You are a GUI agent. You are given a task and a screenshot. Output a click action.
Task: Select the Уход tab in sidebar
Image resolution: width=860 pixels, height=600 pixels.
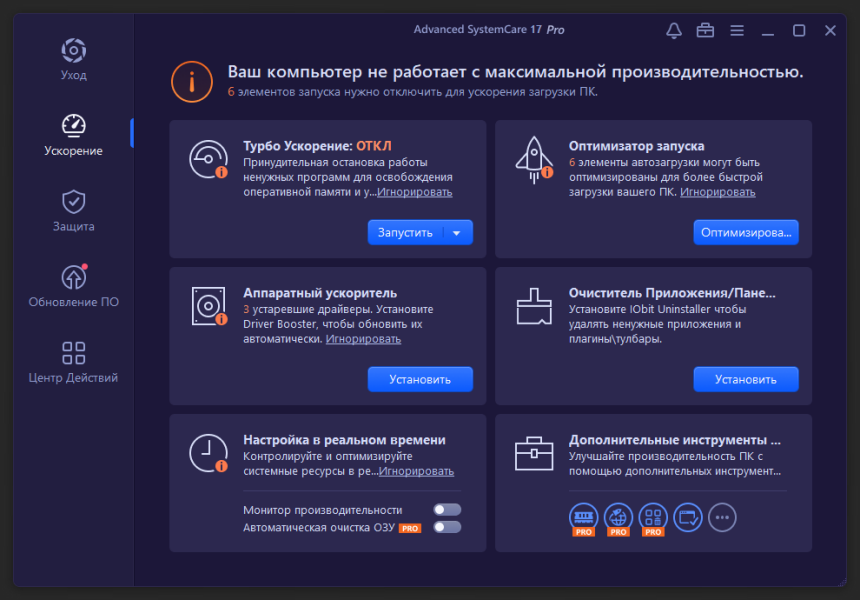(x=73, y=60)
